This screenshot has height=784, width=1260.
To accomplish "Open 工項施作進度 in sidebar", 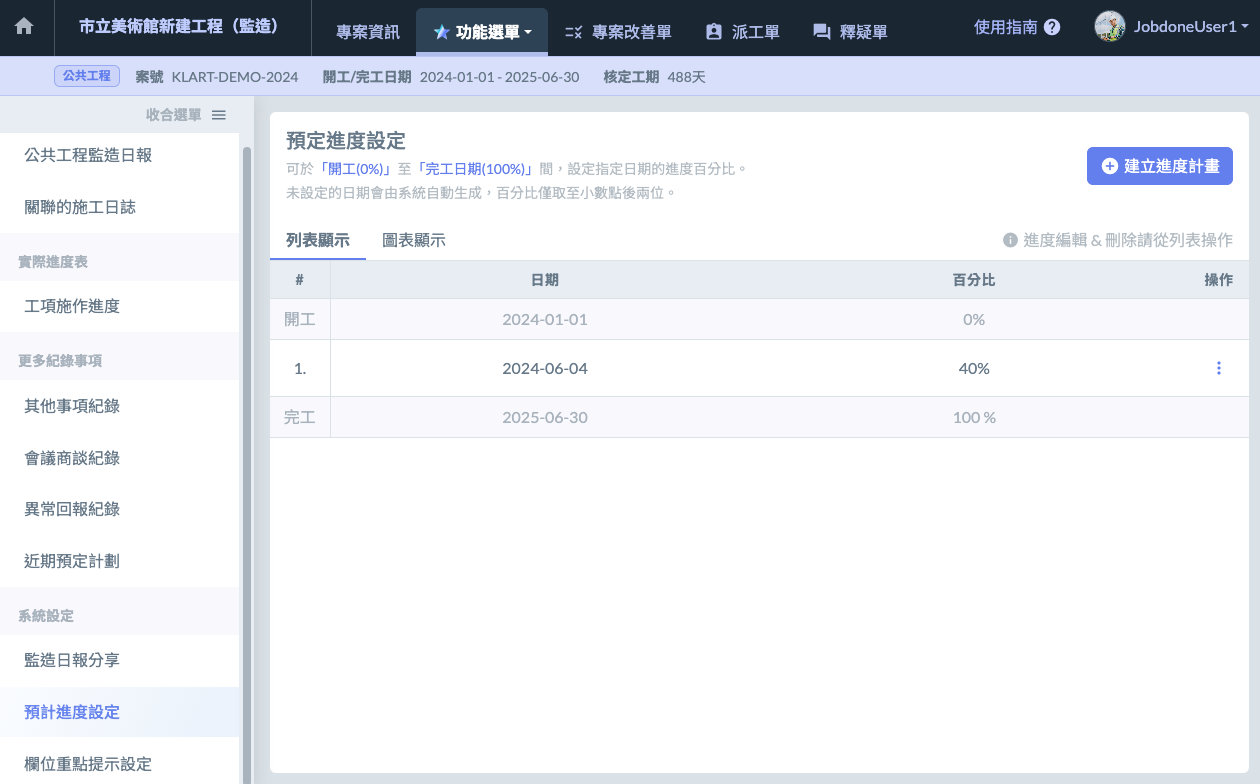I will tap(120, 306).
